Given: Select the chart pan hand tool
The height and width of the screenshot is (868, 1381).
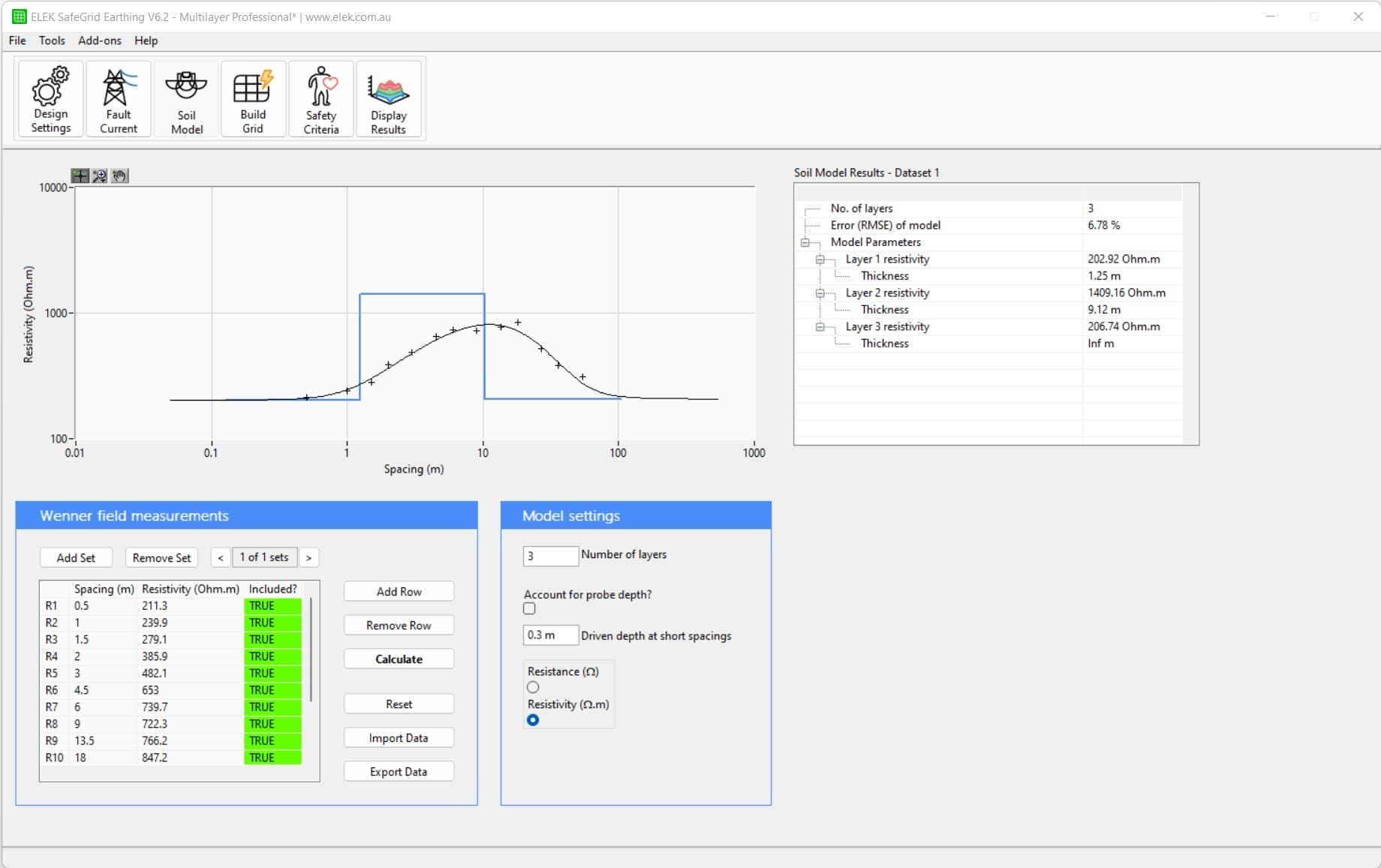Looking at the screenshot, I should [119, 176].
